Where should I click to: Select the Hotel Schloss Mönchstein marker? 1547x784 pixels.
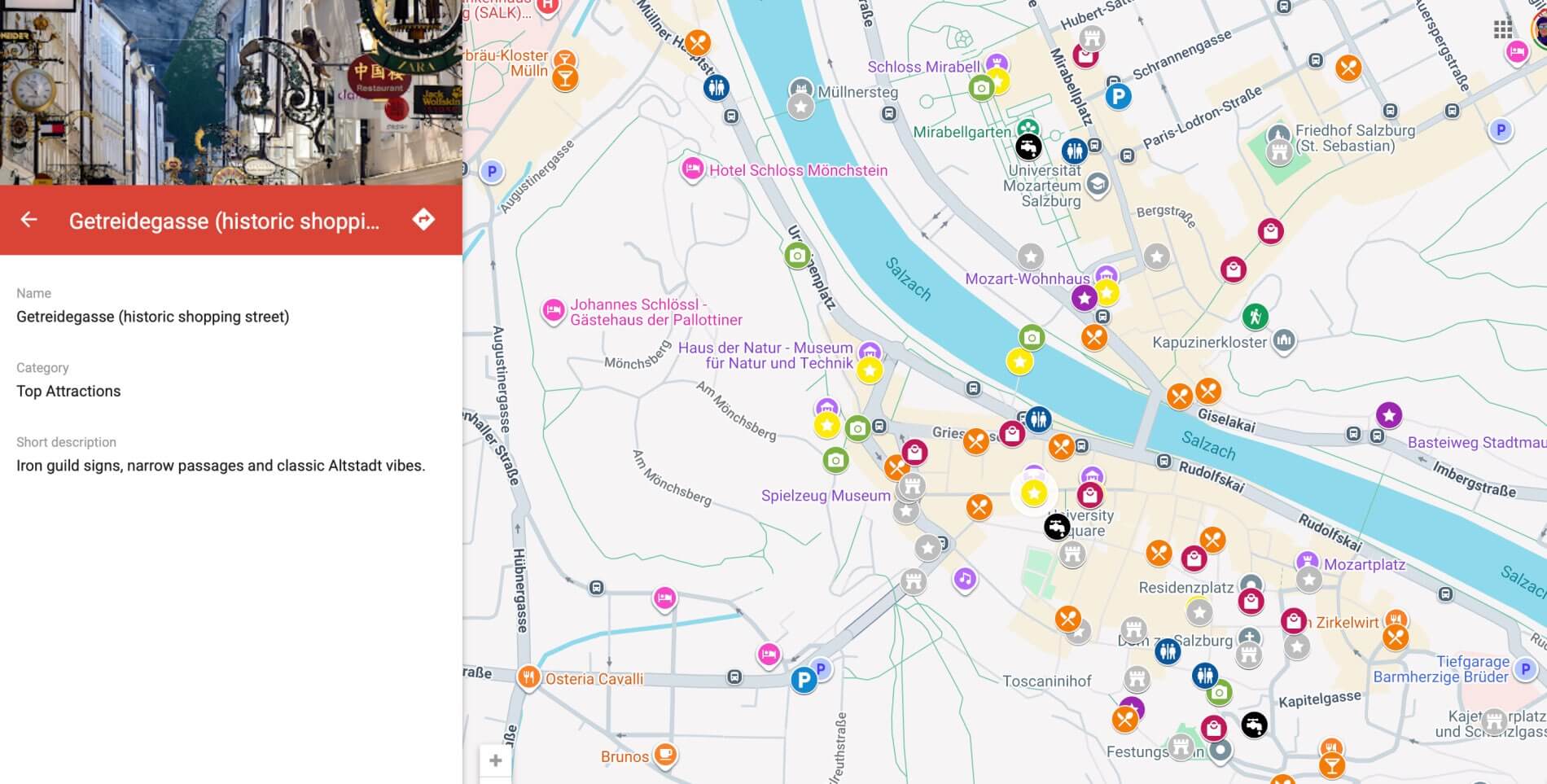(692, 169)
